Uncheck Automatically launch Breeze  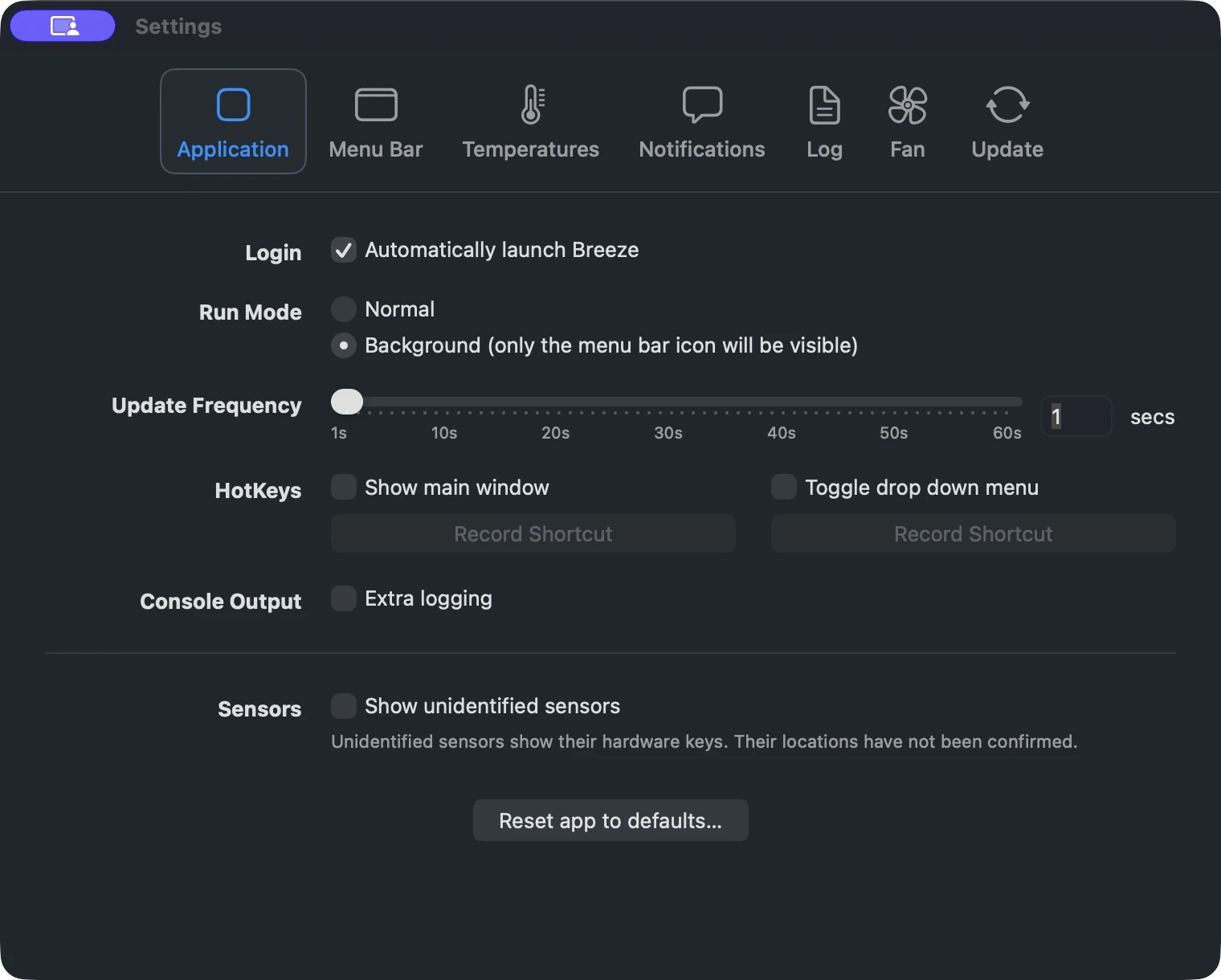pos(344,250)
